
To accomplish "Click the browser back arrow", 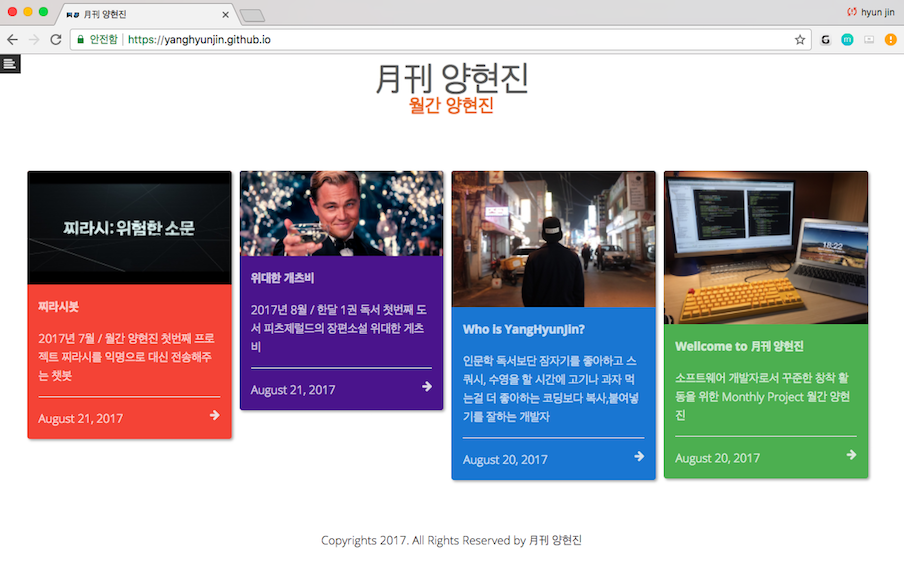I will [x=12, y=40].
